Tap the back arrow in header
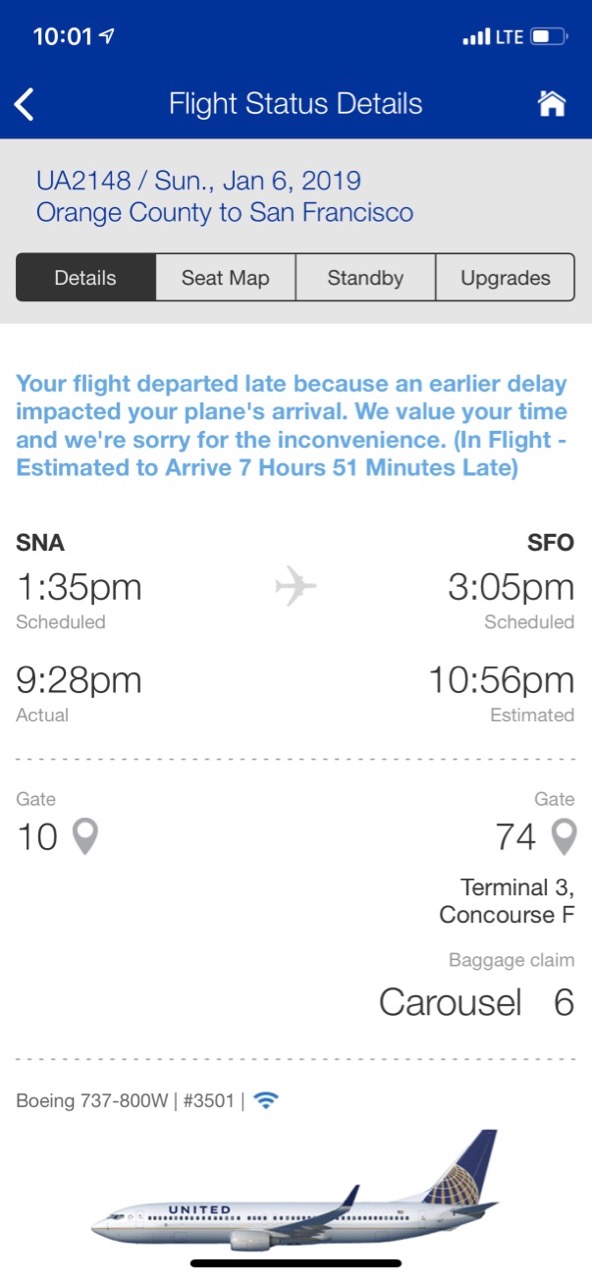This screenshot has width=592, height=1280. [x=25, y=104]
